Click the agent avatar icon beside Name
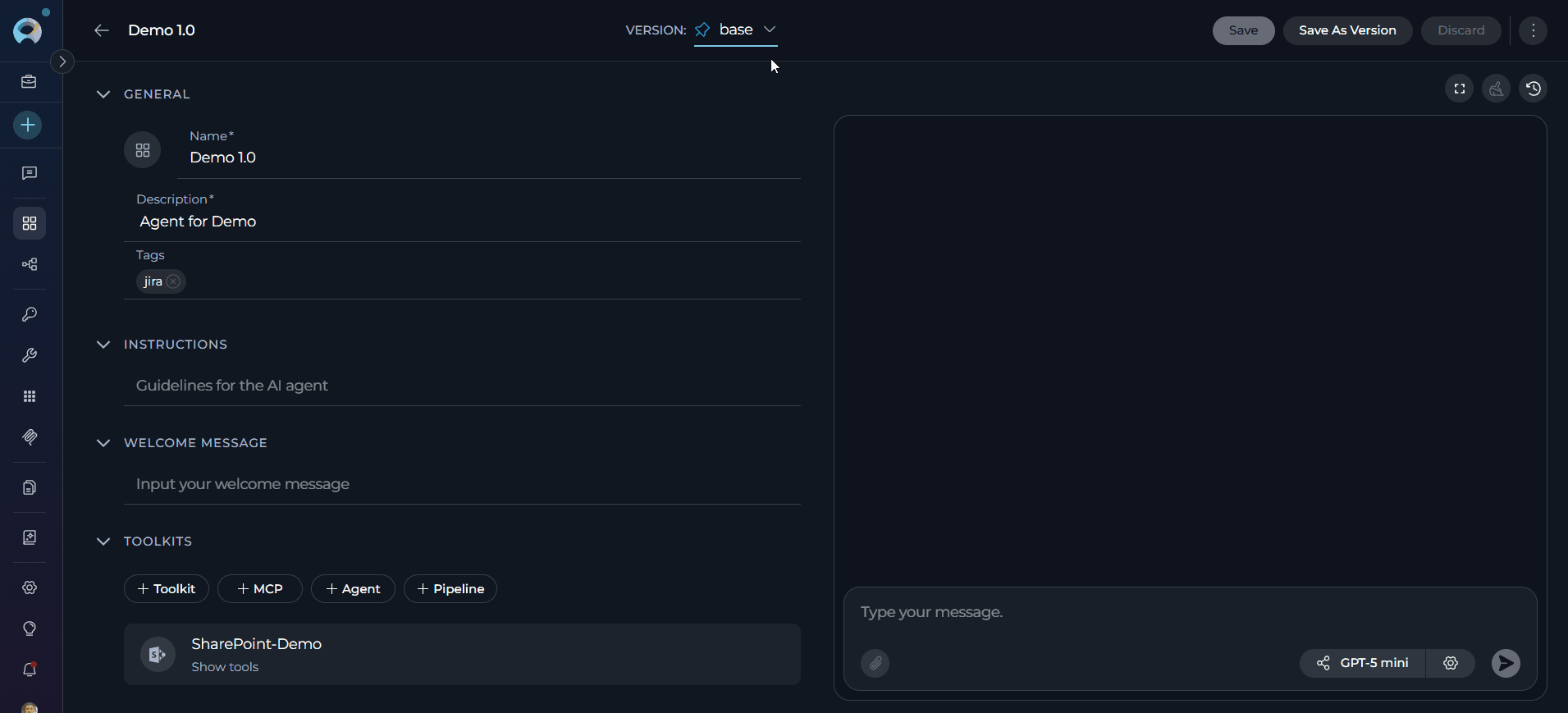This screenshot has height=713, width=1568. click(143, 150)
